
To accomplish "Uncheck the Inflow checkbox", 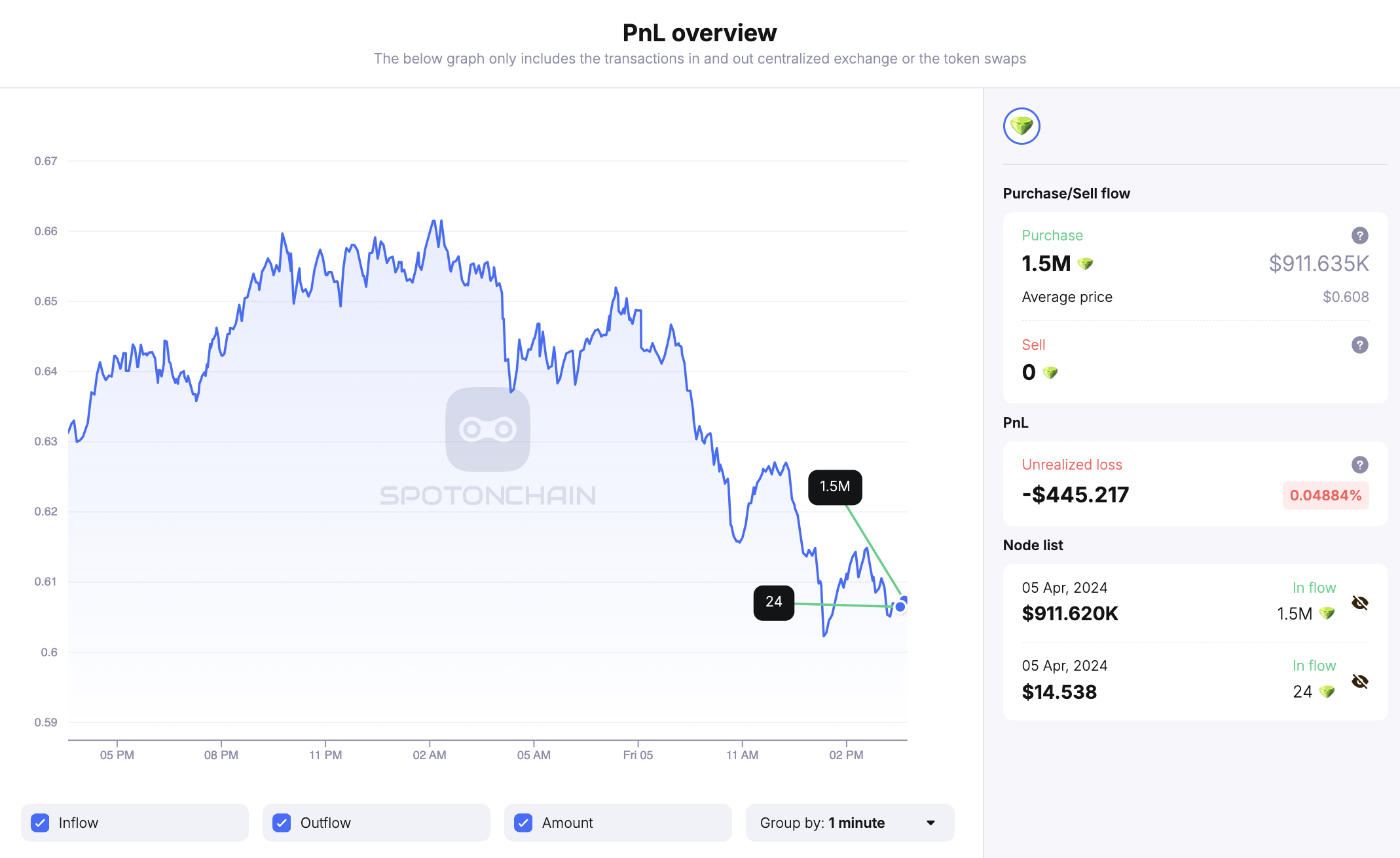I will [x=40, y=822].
